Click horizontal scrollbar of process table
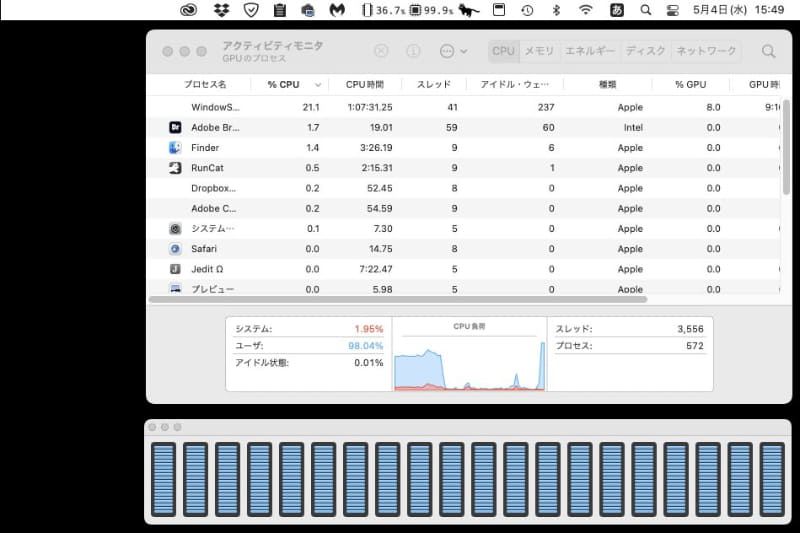This screenshot has height=533, width=800. coord(398,299)
